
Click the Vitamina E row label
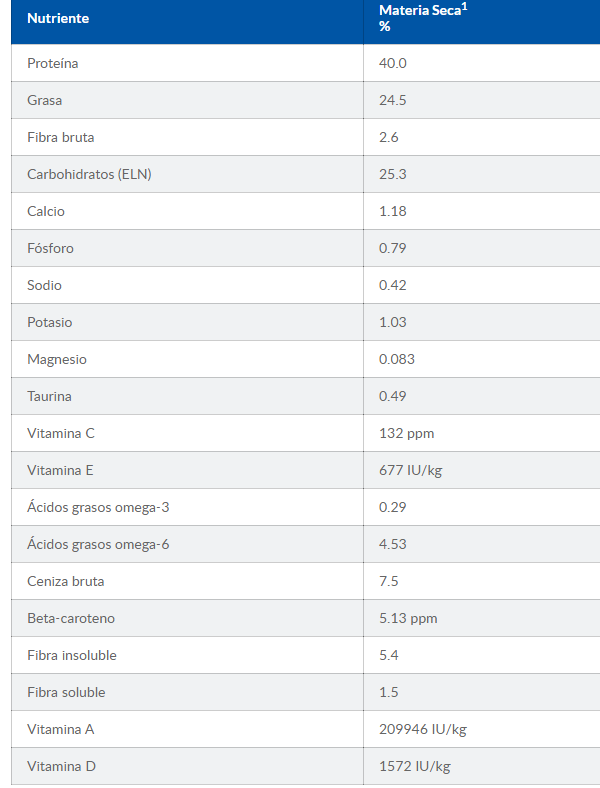[60, 470]
